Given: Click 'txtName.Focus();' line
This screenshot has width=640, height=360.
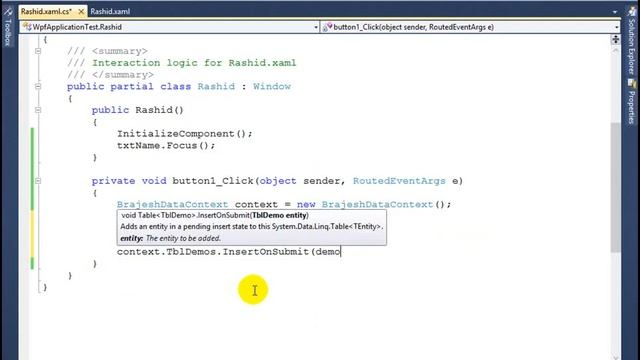Looking at the screenshot, I should tap(166, 146).
